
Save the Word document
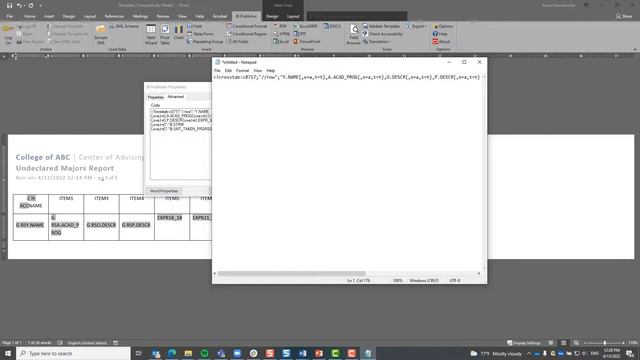point(9,6)
